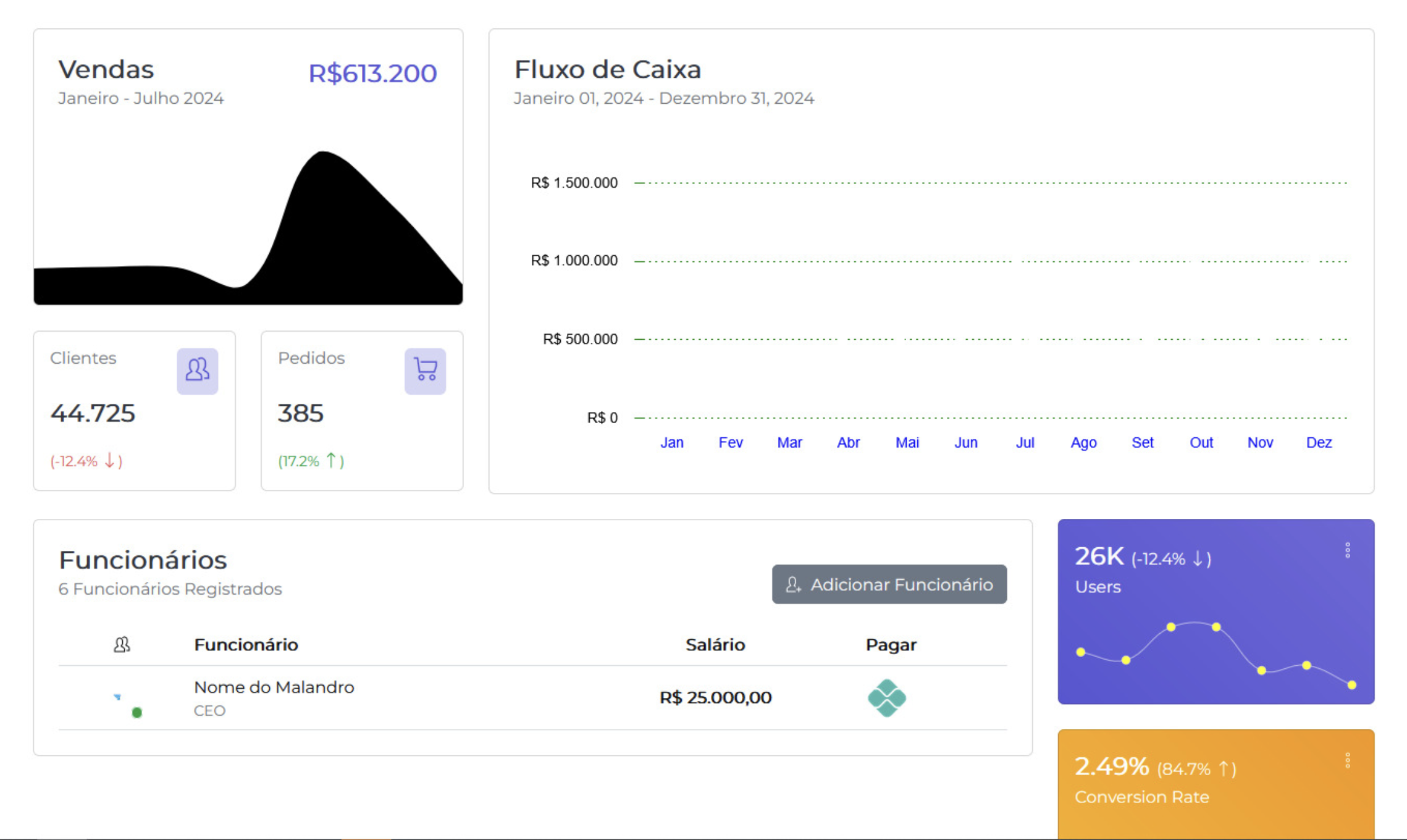Click the R$613.200 sales total link

371,73
